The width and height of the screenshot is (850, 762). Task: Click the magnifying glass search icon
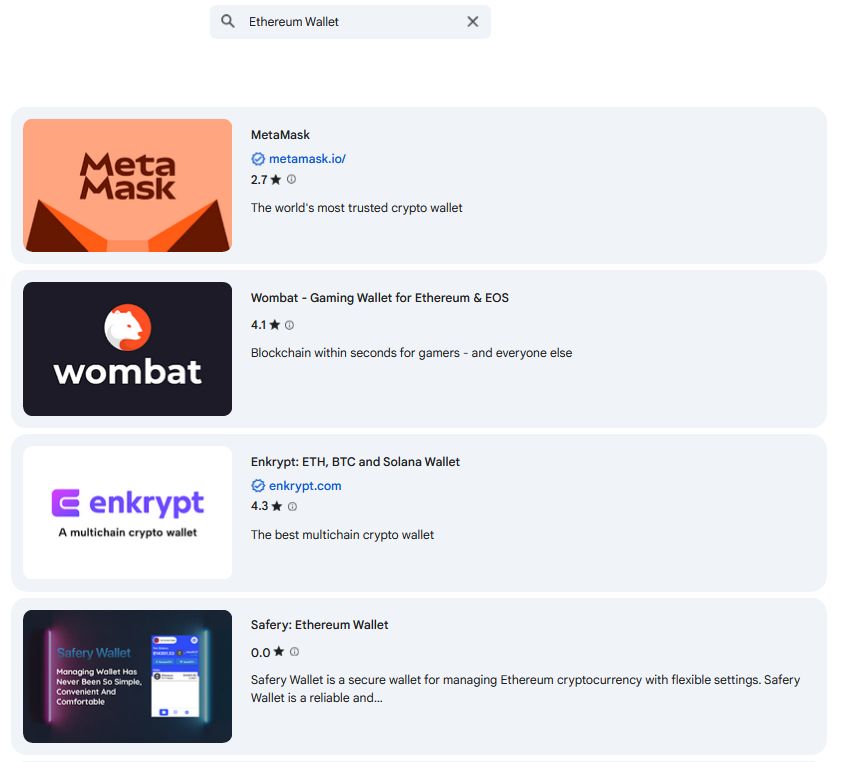click(228, 21)
